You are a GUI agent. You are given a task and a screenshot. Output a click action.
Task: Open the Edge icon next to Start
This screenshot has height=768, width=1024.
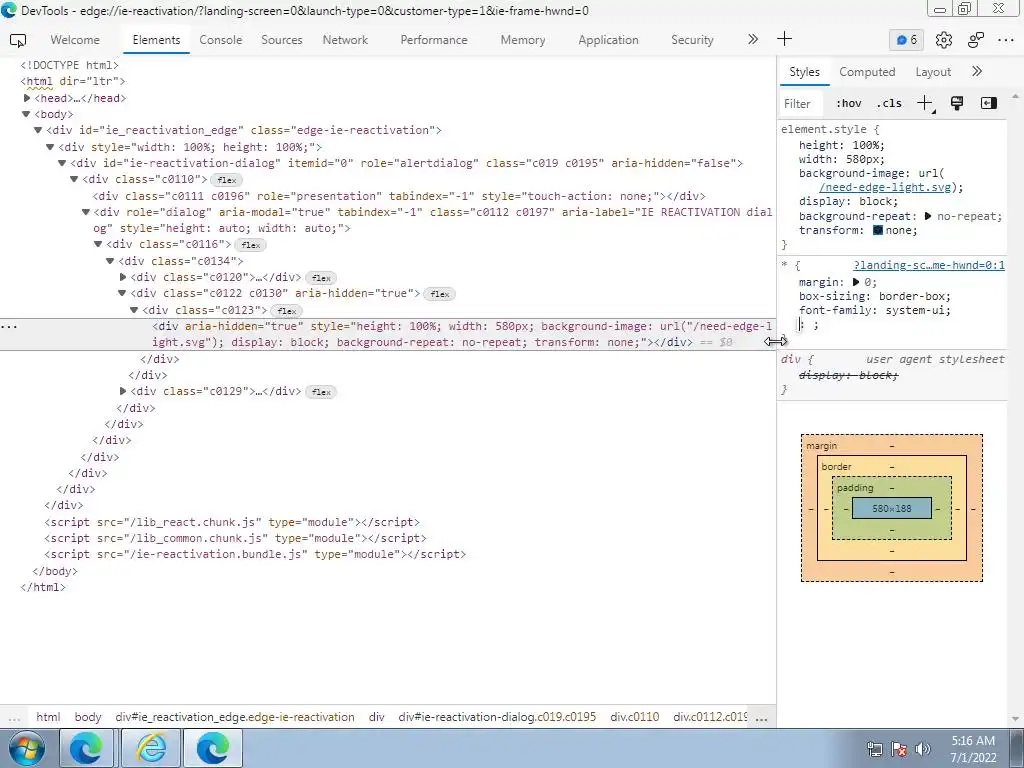(86, 748)
